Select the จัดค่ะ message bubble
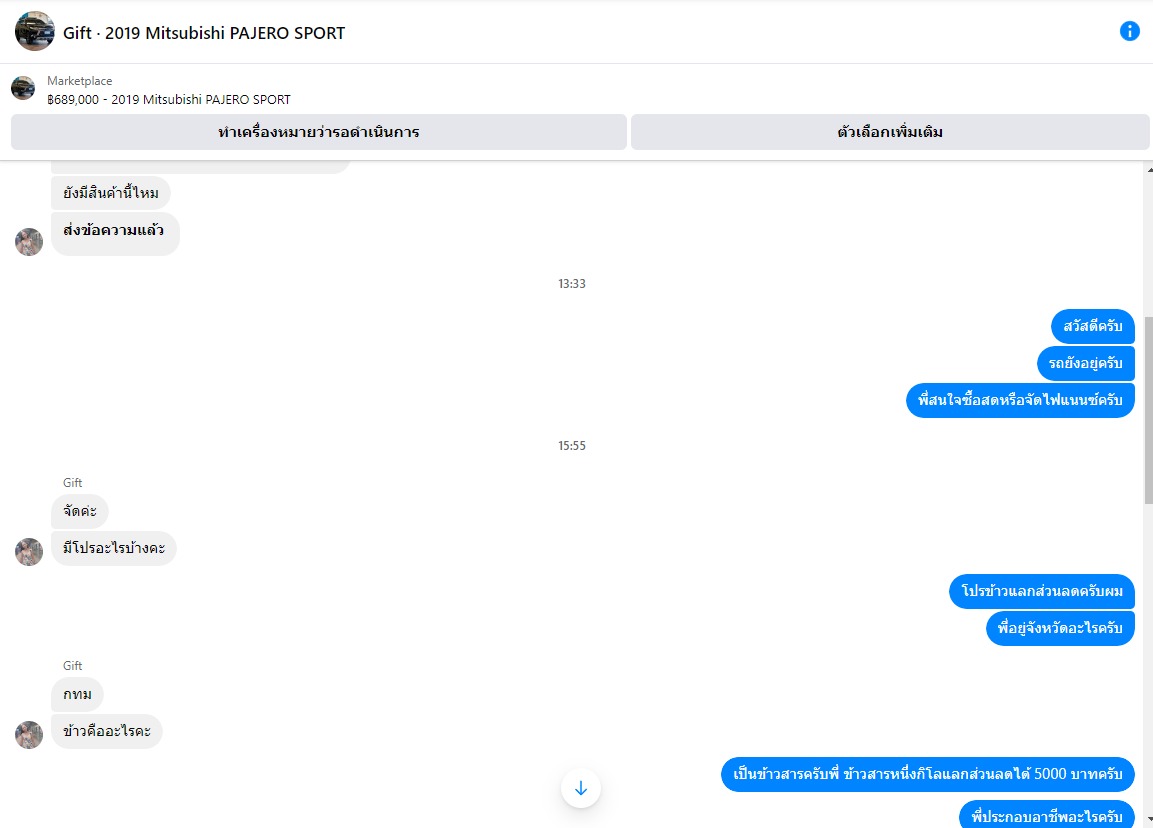Viewport: 1153px width, 828px height. coord(79,511)
